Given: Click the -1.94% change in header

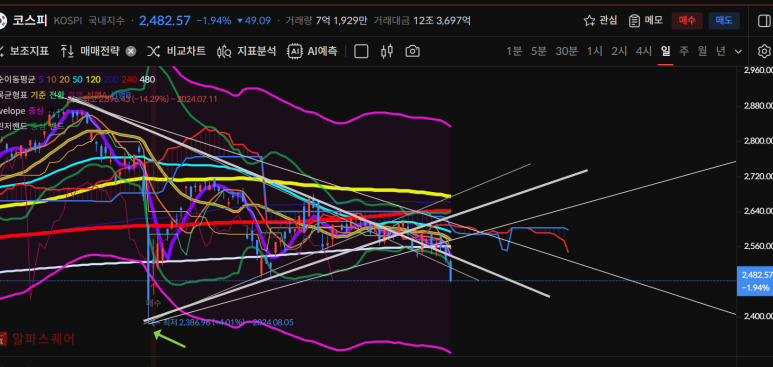Looking at the screenshot, I should click(x=214, y=21).
